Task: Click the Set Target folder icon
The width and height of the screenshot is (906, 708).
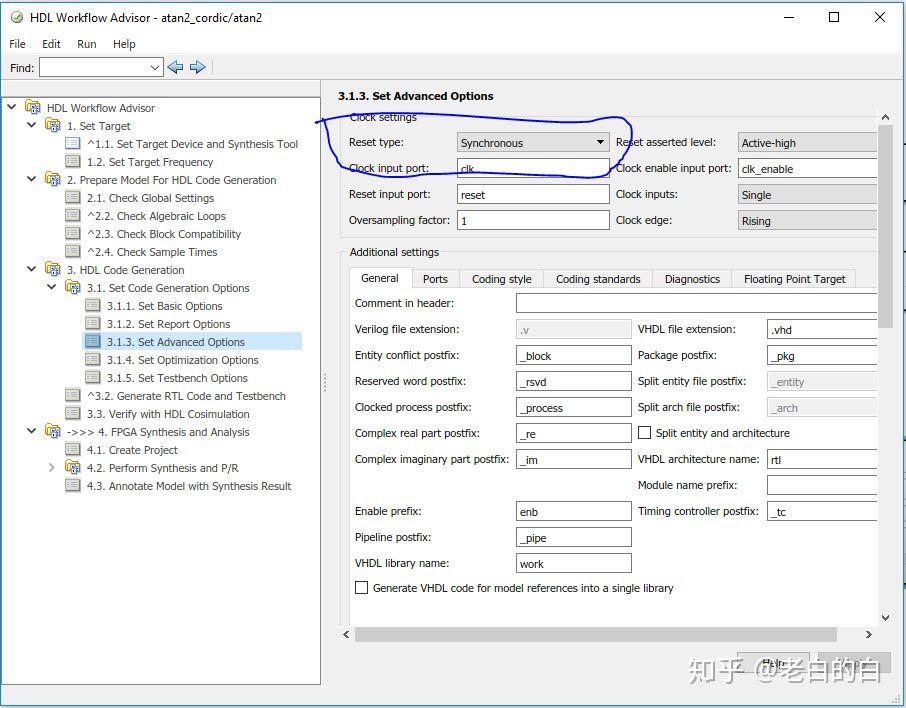Action: (x=53, y=126)
